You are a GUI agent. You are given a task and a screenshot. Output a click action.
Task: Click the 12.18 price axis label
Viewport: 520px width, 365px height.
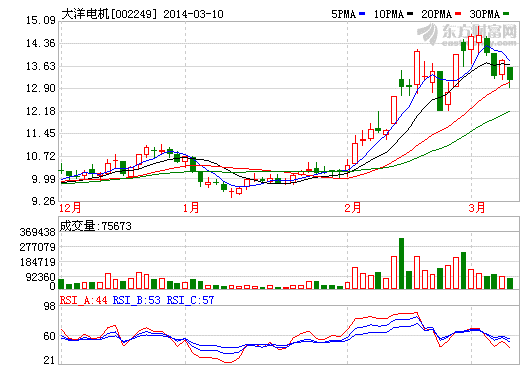click(41, 111)
